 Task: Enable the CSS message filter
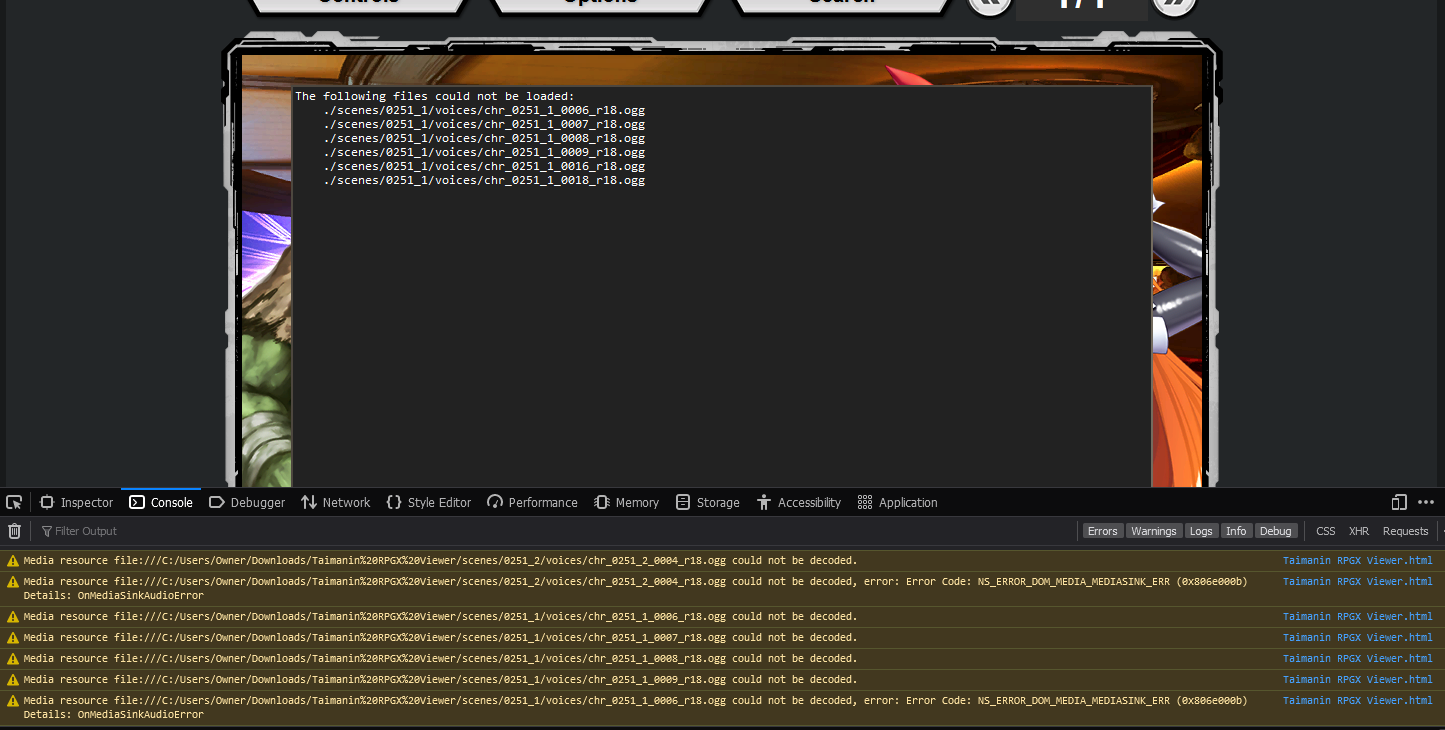(1326, 531)
